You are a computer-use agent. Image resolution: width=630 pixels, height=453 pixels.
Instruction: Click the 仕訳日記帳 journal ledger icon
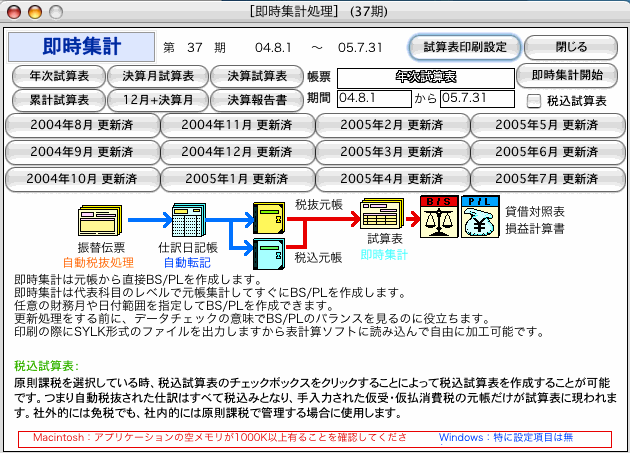188,219
